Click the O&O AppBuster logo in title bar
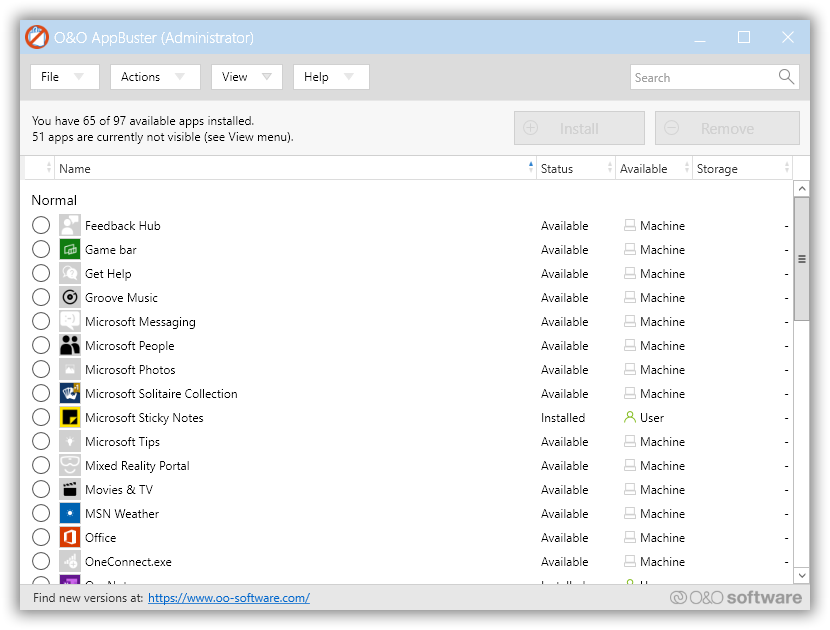 (37, 37)
